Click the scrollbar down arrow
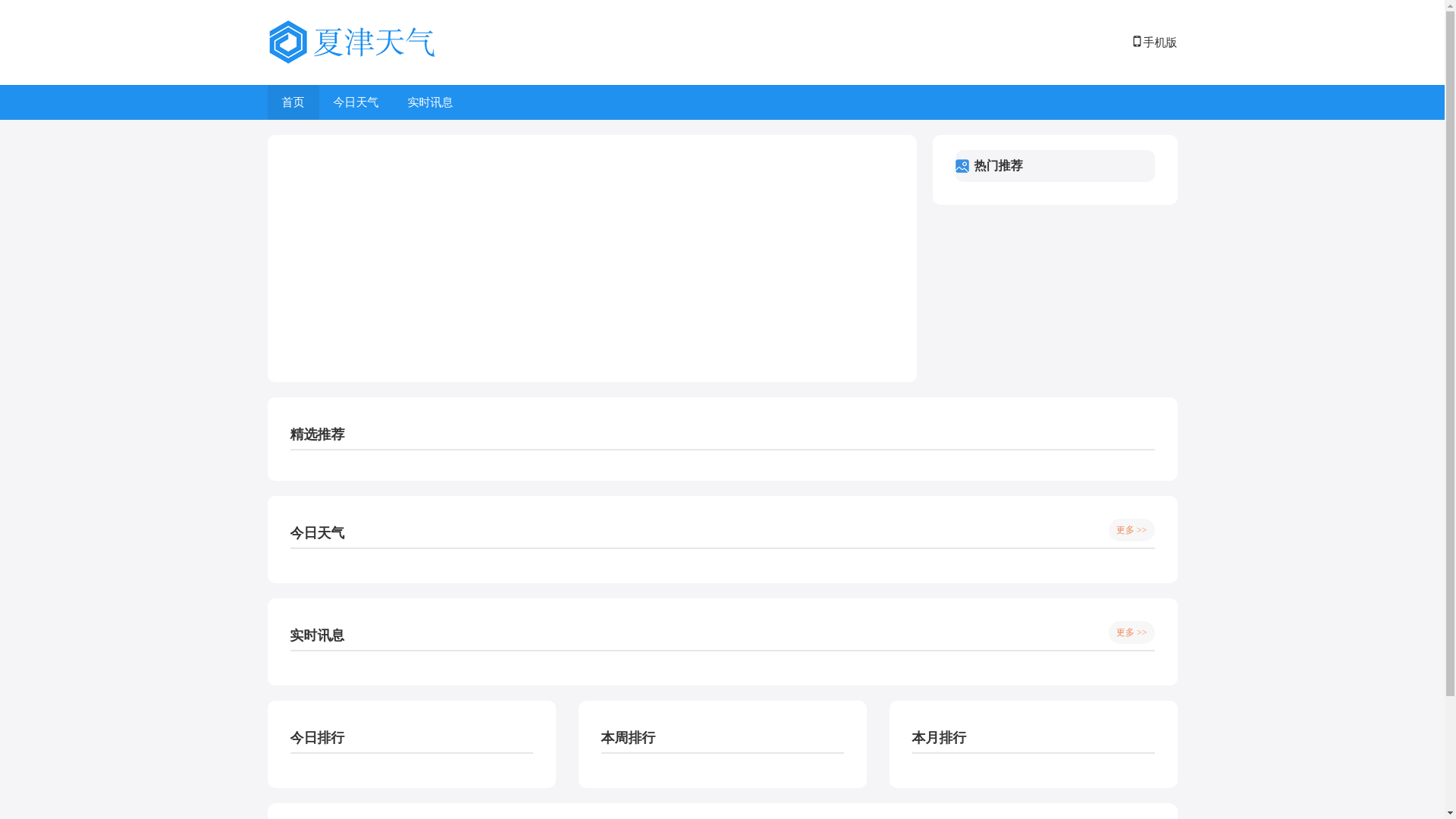Screen dimensions: 1456x819 point(1450,813)
